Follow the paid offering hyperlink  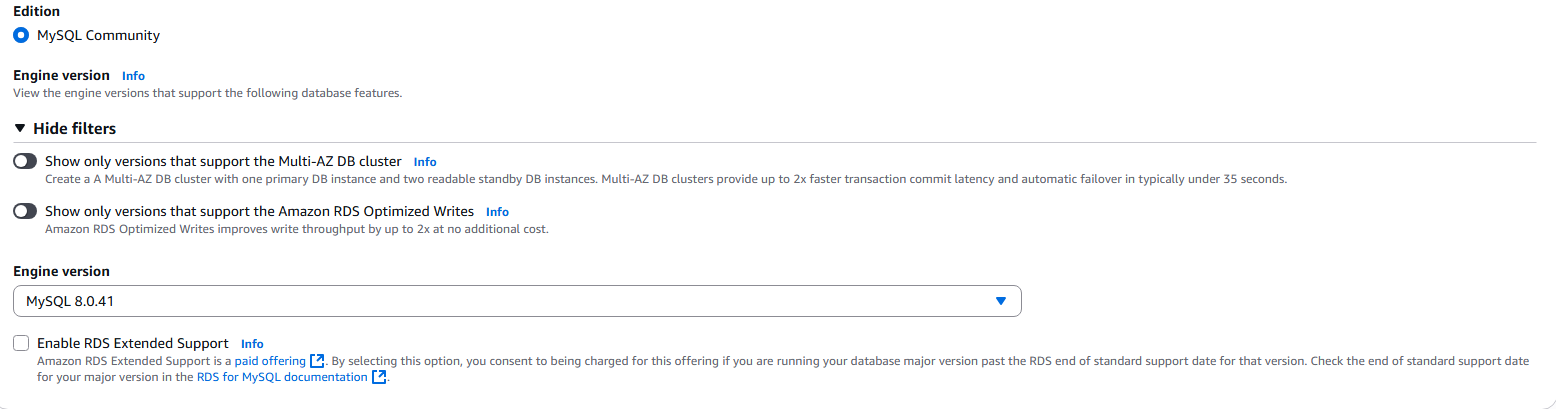(270, 361)
